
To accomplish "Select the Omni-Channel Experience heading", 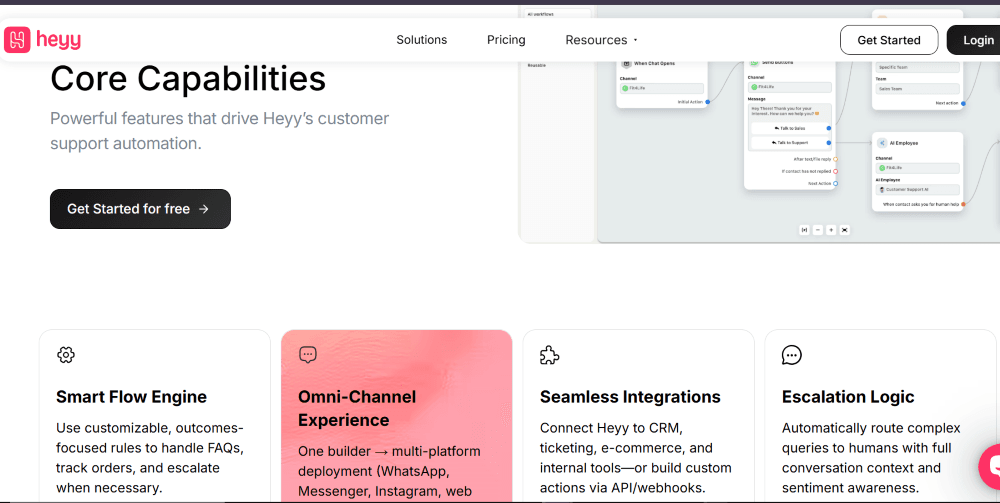I will [357, 408].
